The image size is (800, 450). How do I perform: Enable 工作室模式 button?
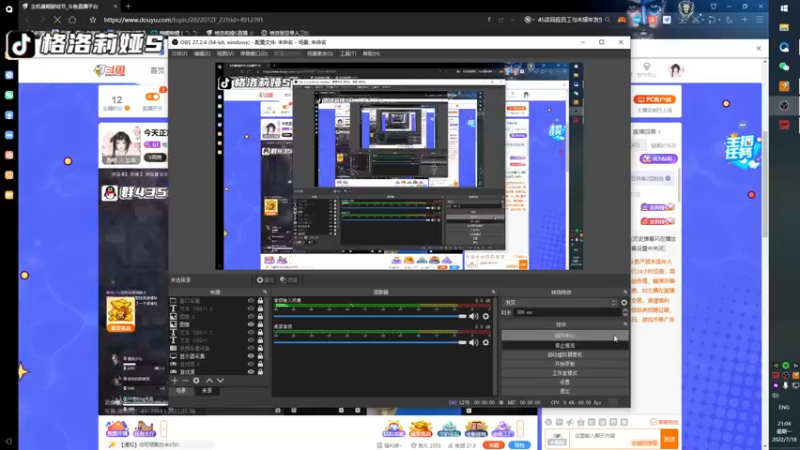pyautogui.click(x=565, y=373)
